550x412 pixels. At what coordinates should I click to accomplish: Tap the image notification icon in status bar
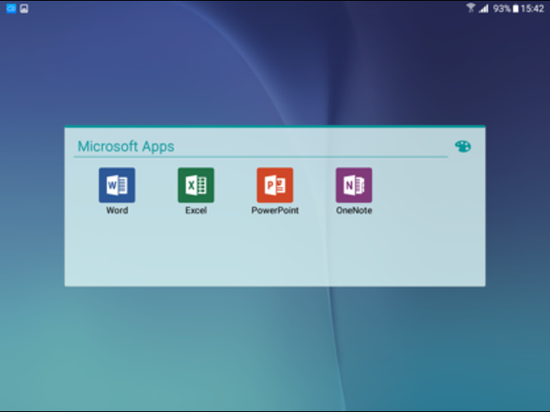click(x=24, y=8)
